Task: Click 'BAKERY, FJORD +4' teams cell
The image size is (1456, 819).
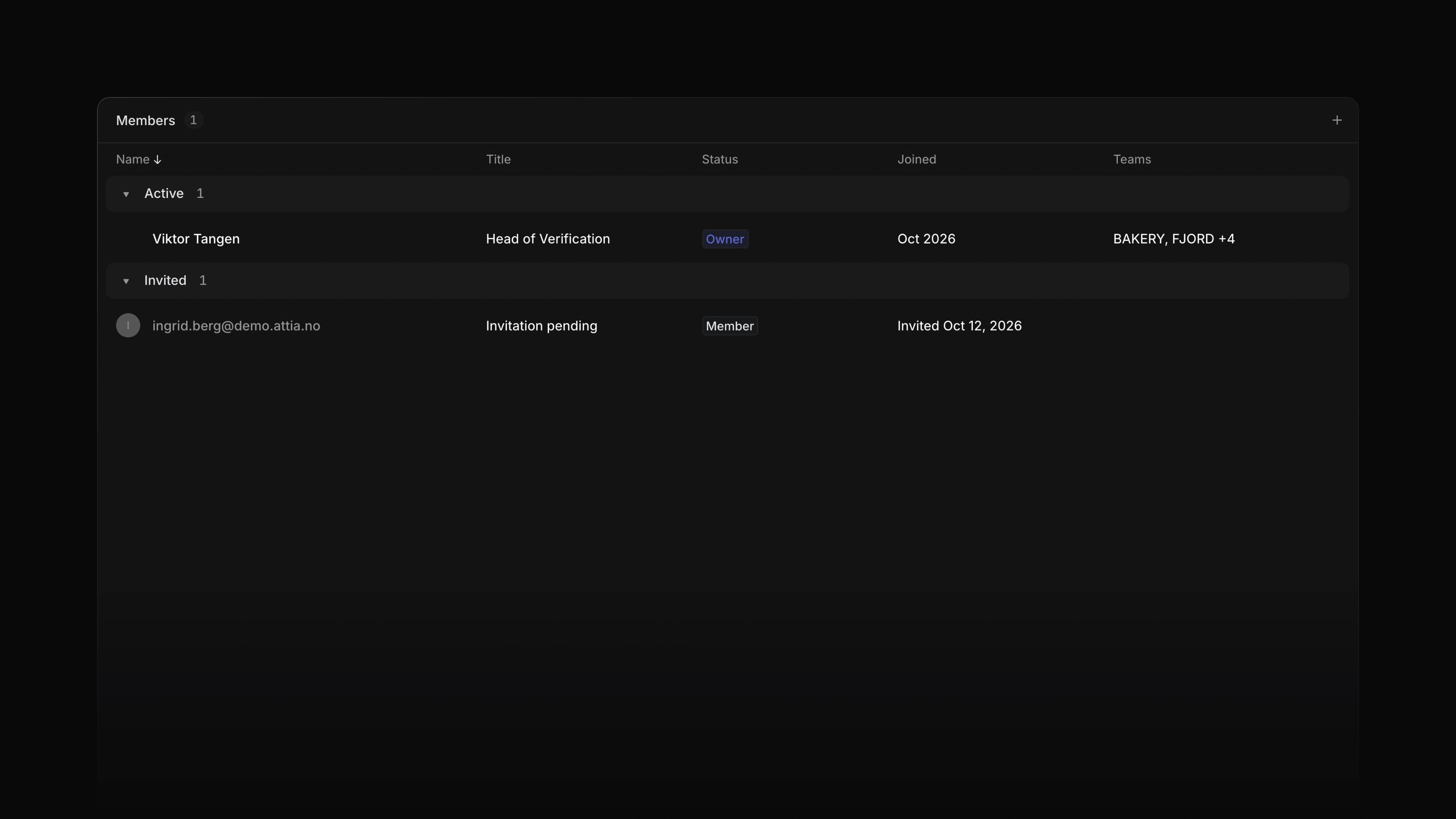Action: pos(1174,239)
